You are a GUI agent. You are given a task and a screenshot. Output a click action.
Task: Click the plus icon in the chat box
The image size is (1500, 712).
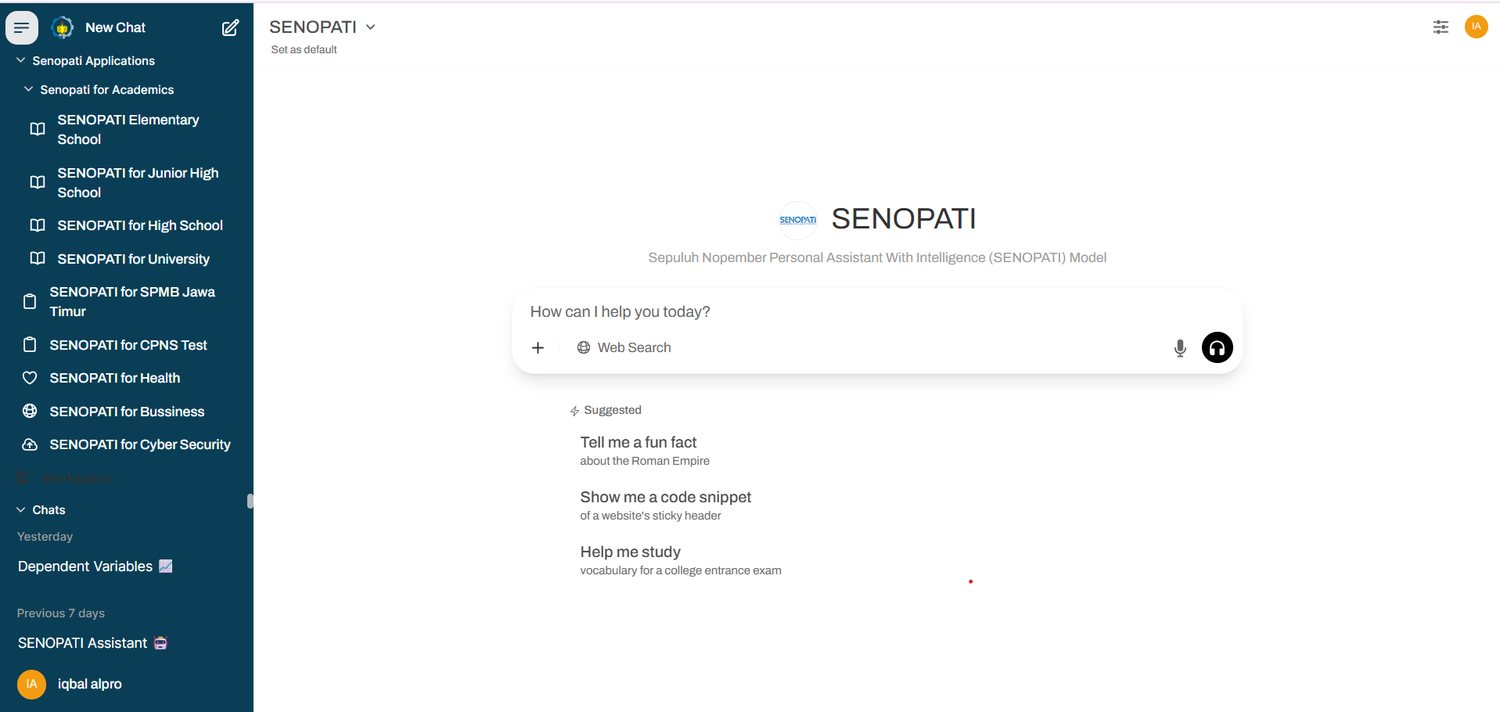click(x=538, y=348)
